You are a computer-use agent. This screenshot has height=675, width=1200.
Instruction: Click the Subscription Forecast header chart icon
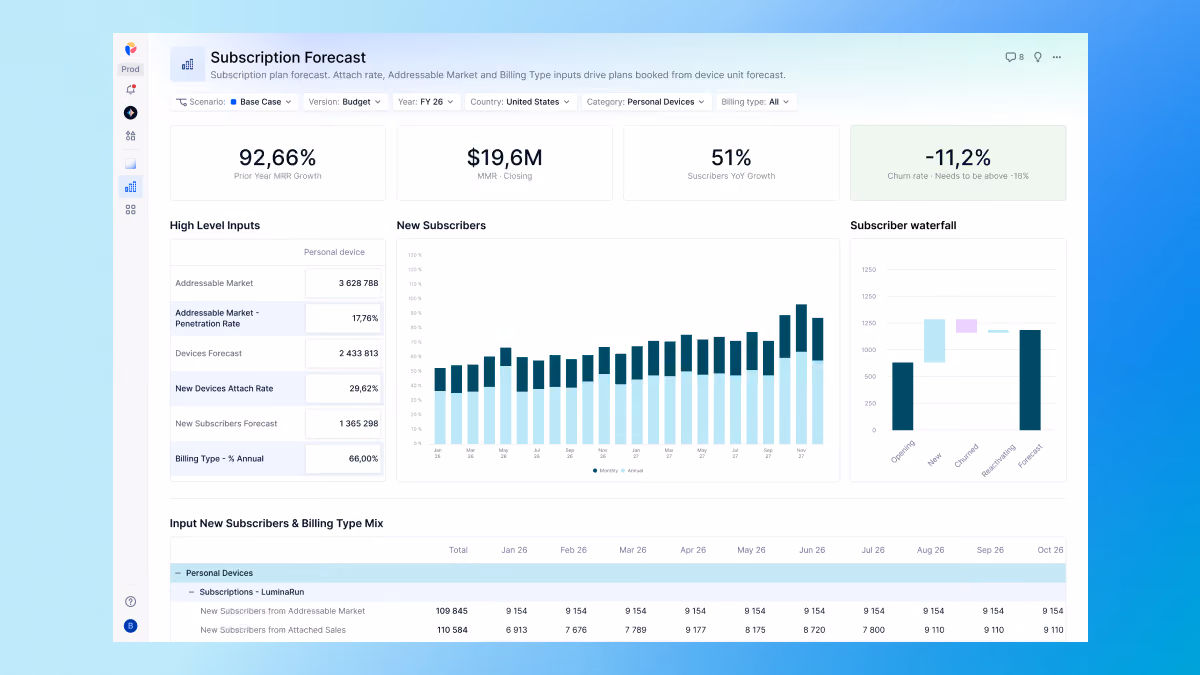click(x=187, y=64)
